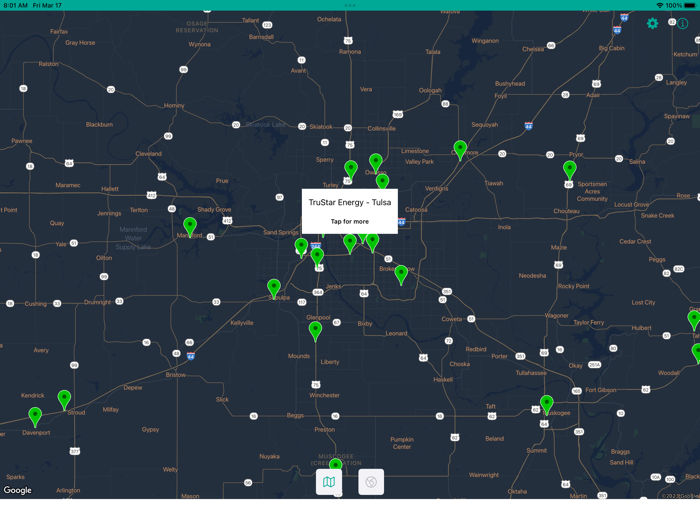Click the Hominy town label
The height and width of the screenshot is (525, 700).
[x=174, y=105]
